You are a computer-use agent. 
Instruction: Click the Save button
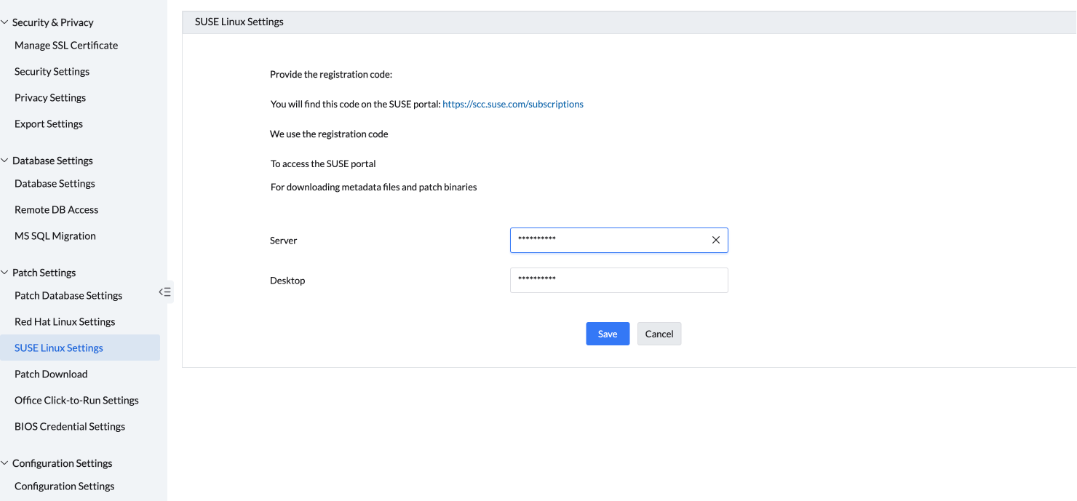pyautogui.click(x=607, y=334)
